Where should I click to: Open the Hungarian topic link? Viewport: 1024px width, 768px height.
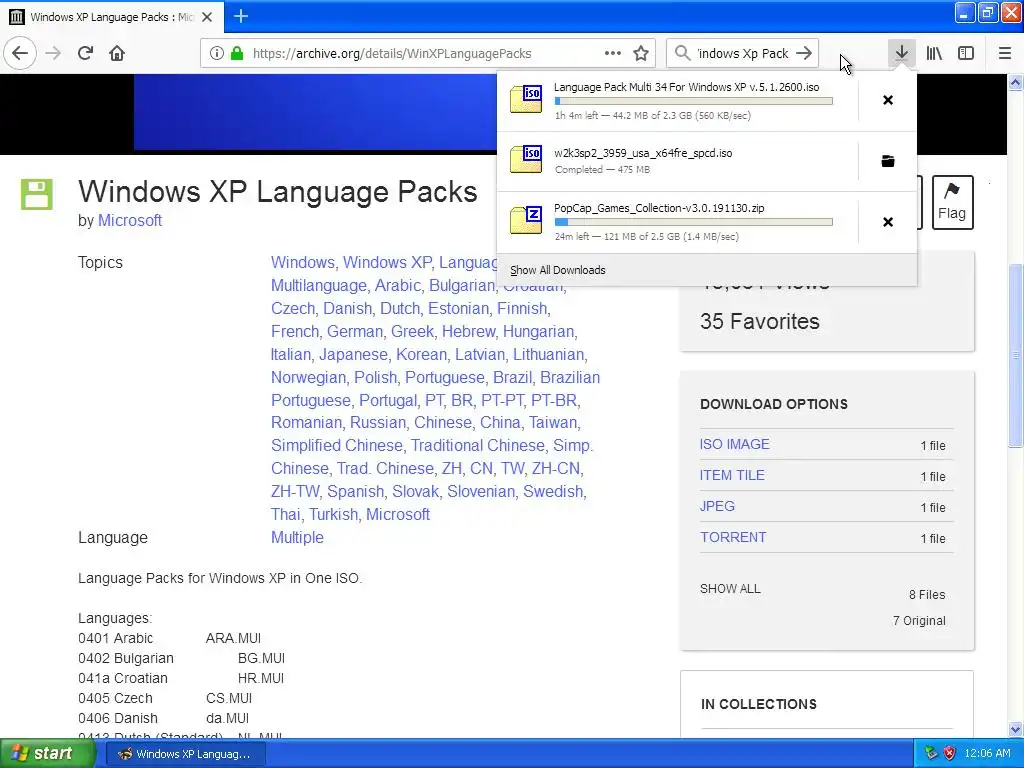coord(538,331)
